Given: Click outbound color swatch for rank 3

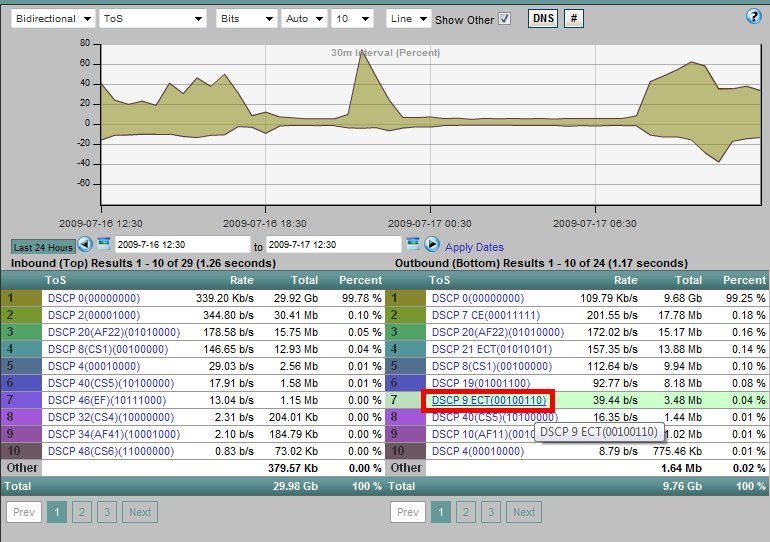Looking at the screenshot, I should point(405,332).
